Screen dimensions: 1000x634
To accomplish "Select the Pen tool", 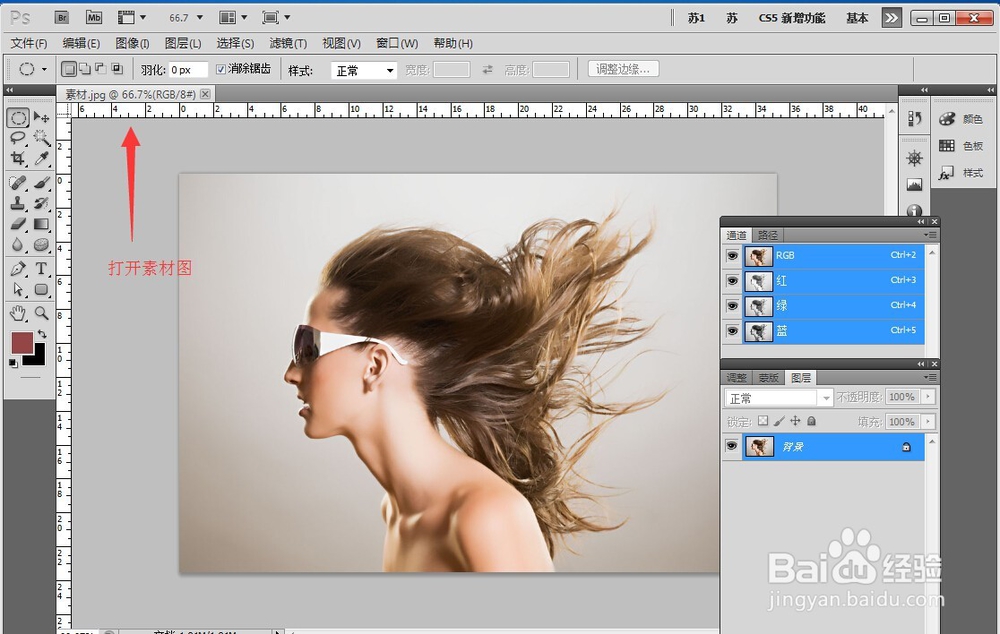I will tap(18, 269).
